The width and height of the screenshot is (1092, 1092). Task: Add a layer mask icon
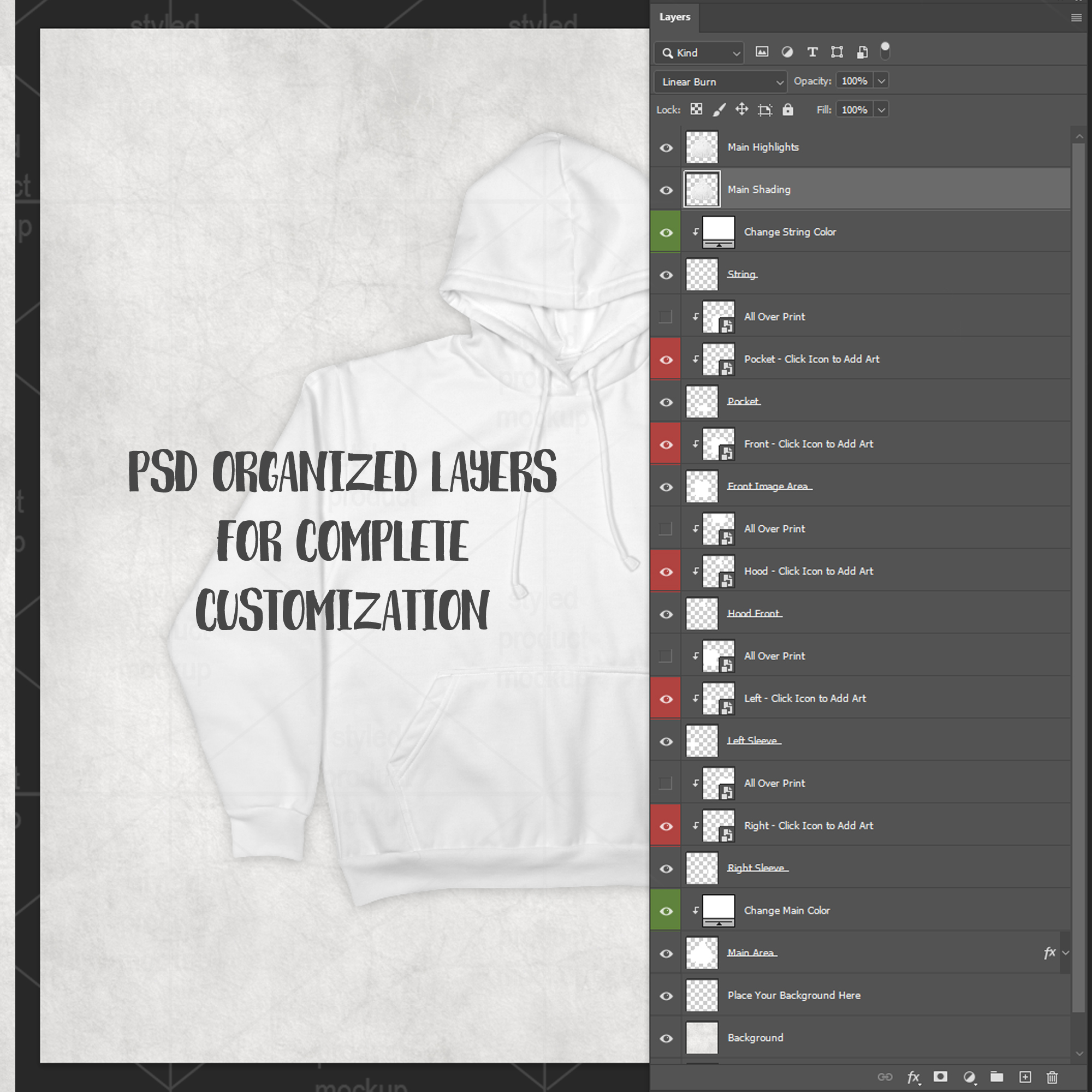pos(941,1077)
